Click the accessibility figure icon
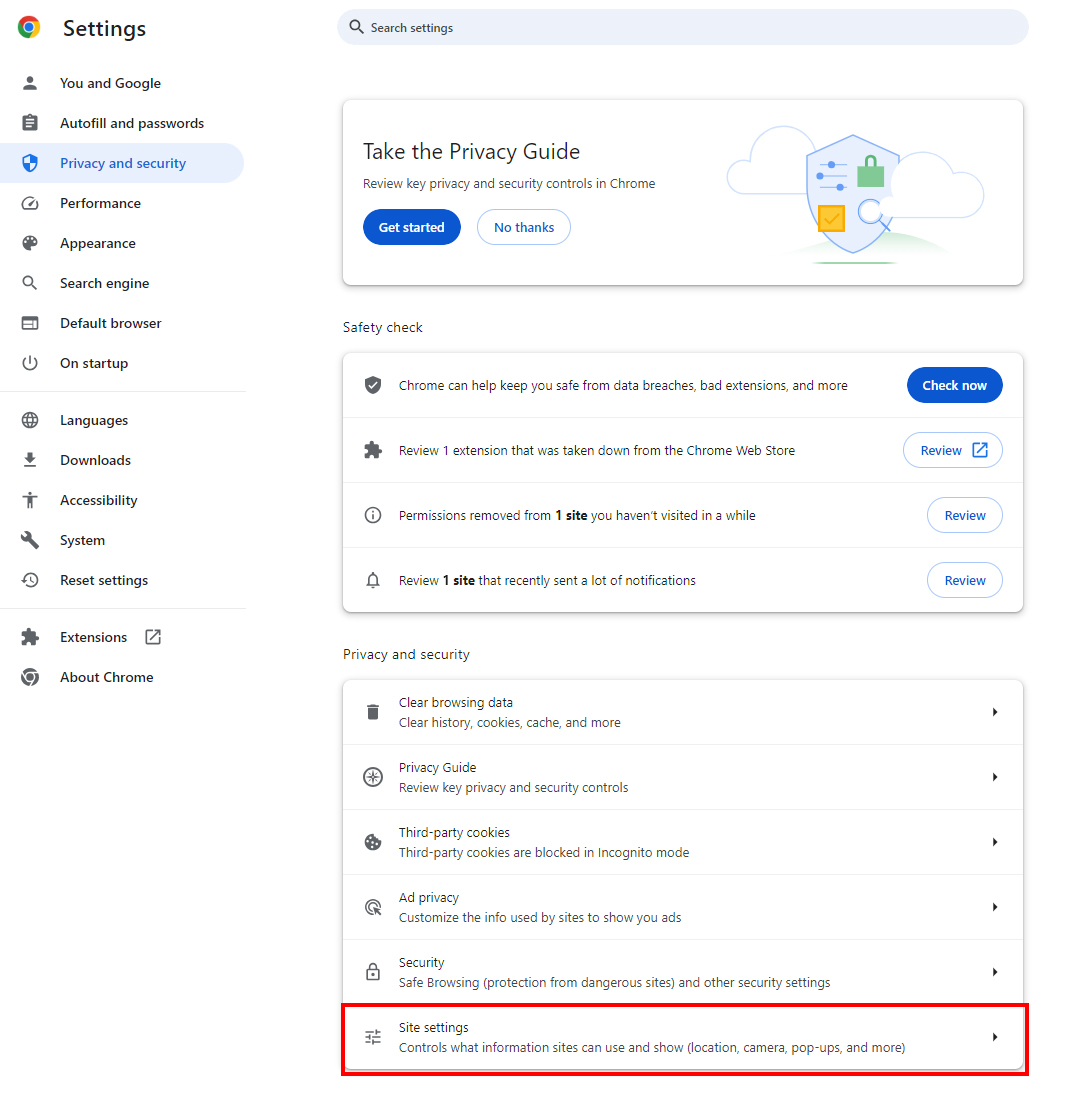The image size is (1070, 1097). pos(29,500)
